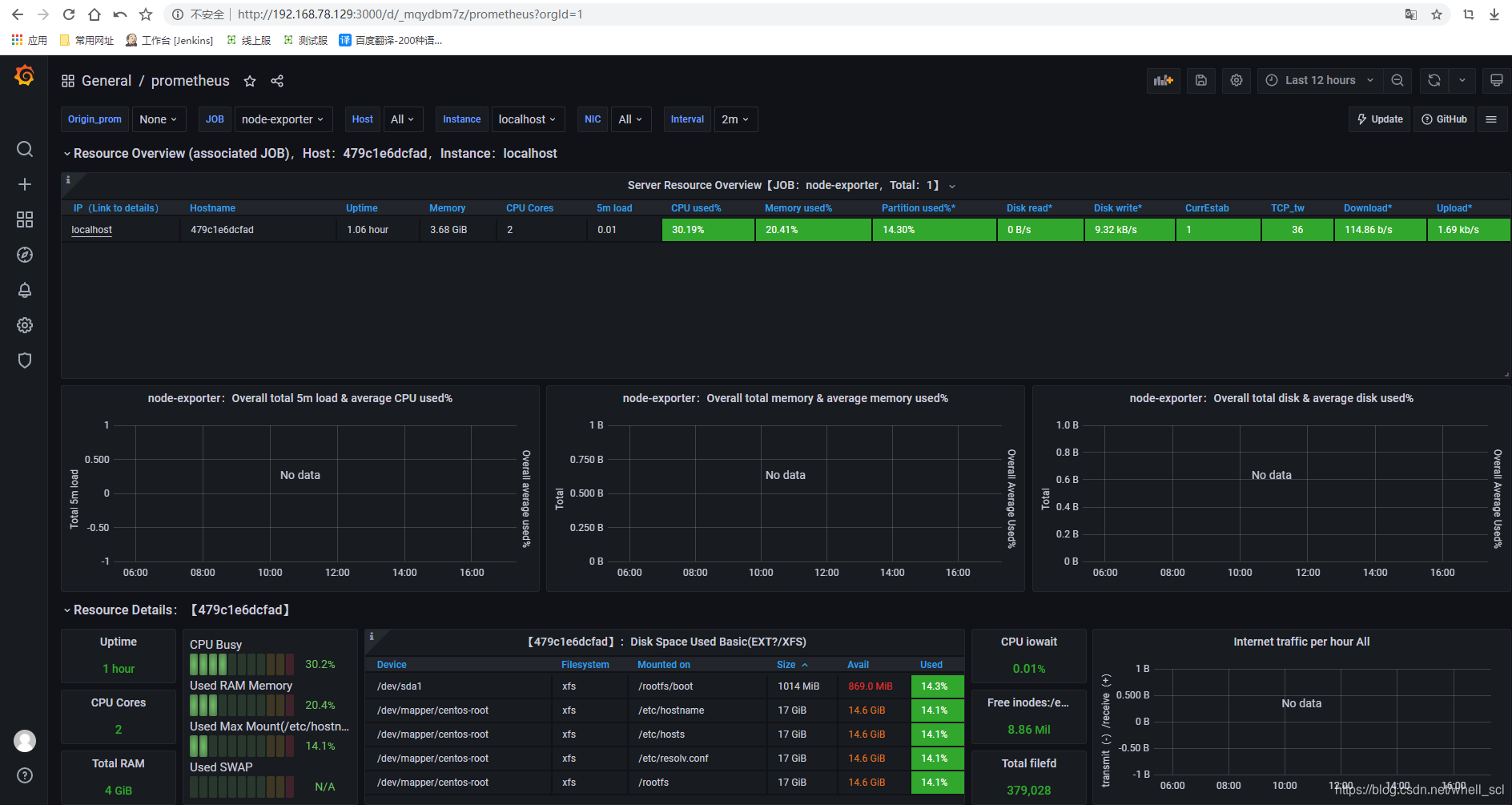Screen dimensions: 1512x805
Task: Go back with browser back arrow
Action: (x=18, y=14)
